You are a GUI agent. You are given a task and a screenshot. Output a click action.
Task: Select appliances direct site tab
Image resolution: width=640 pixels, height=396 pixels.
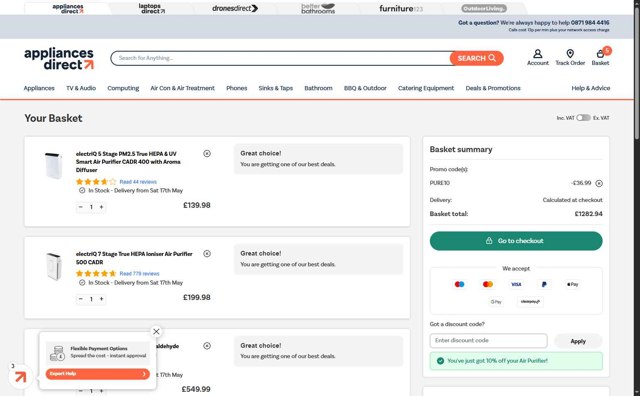coord(68,9)
